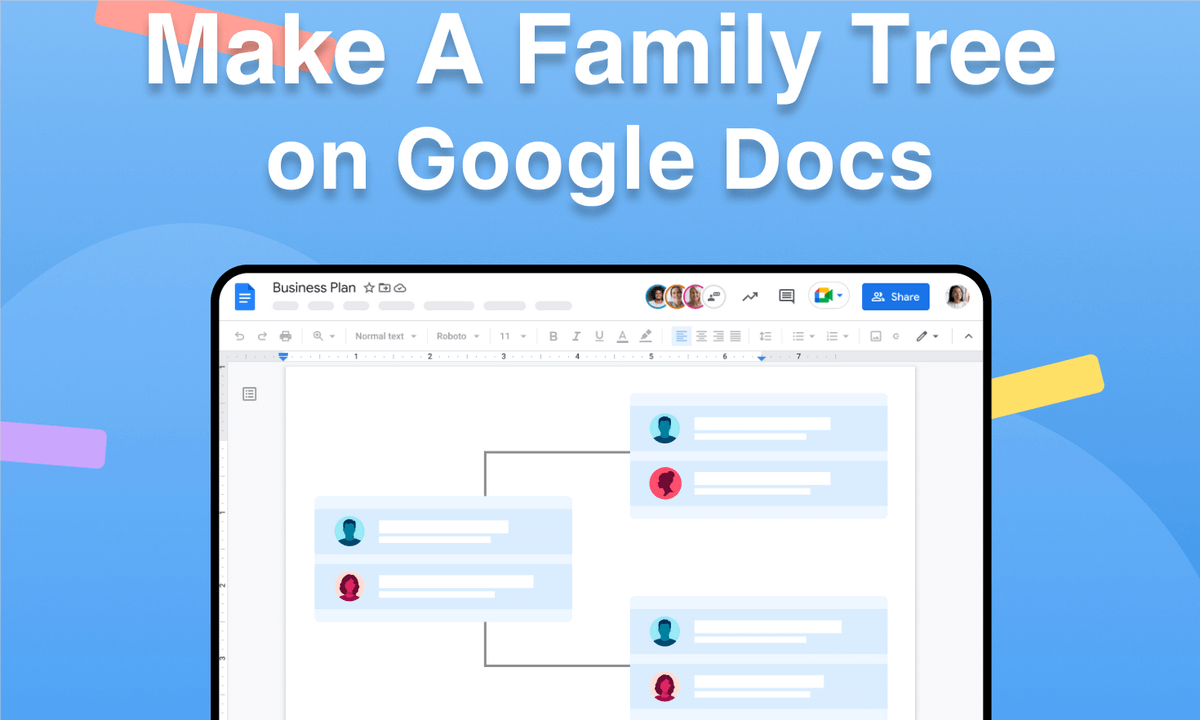The height and width of the screenshot is (720, 1200).
Task: Click female avatar in top-right family card
Action: [664, 483]
